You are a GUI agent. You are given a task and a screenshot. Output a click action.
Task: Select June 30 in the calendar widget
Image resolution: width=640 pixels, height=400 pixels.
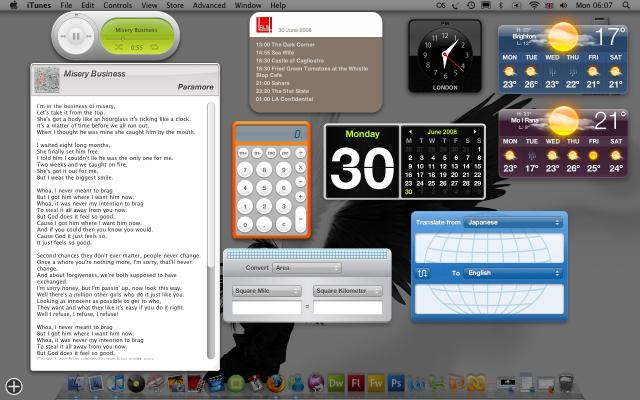coord(409,192)
